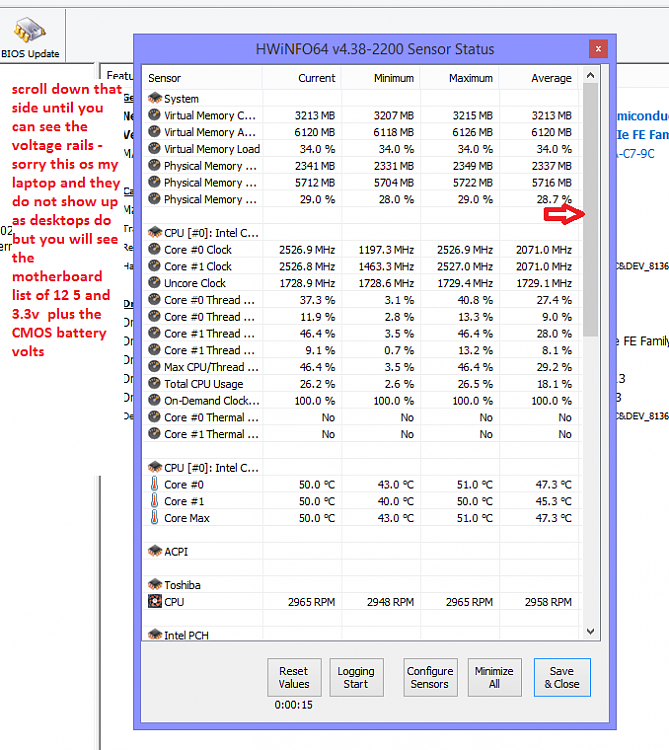The height and width of the screenshot is (750, 669).
Task: Click the Toshiba group chip icon
Action: (154, 585)
